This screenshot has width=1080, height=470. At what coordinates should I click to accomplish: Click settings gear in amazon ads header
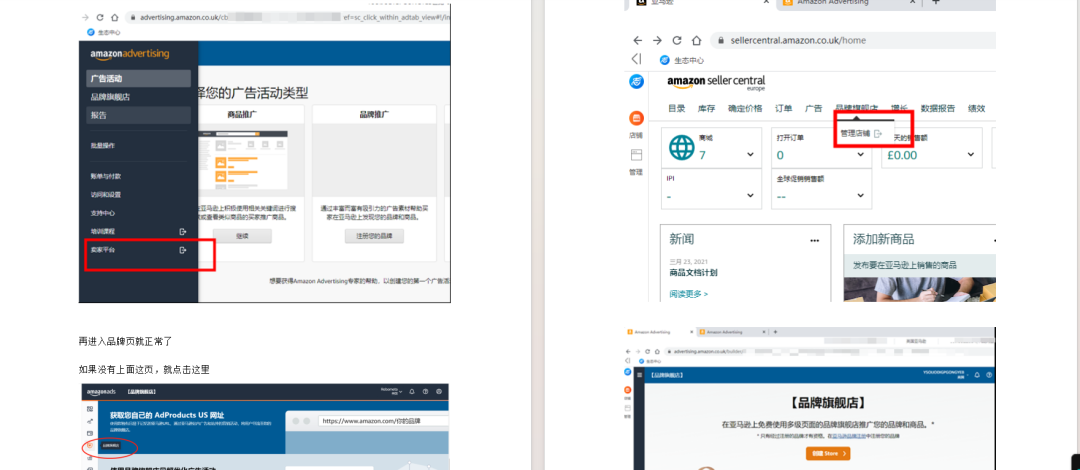[x=439, y=391]
